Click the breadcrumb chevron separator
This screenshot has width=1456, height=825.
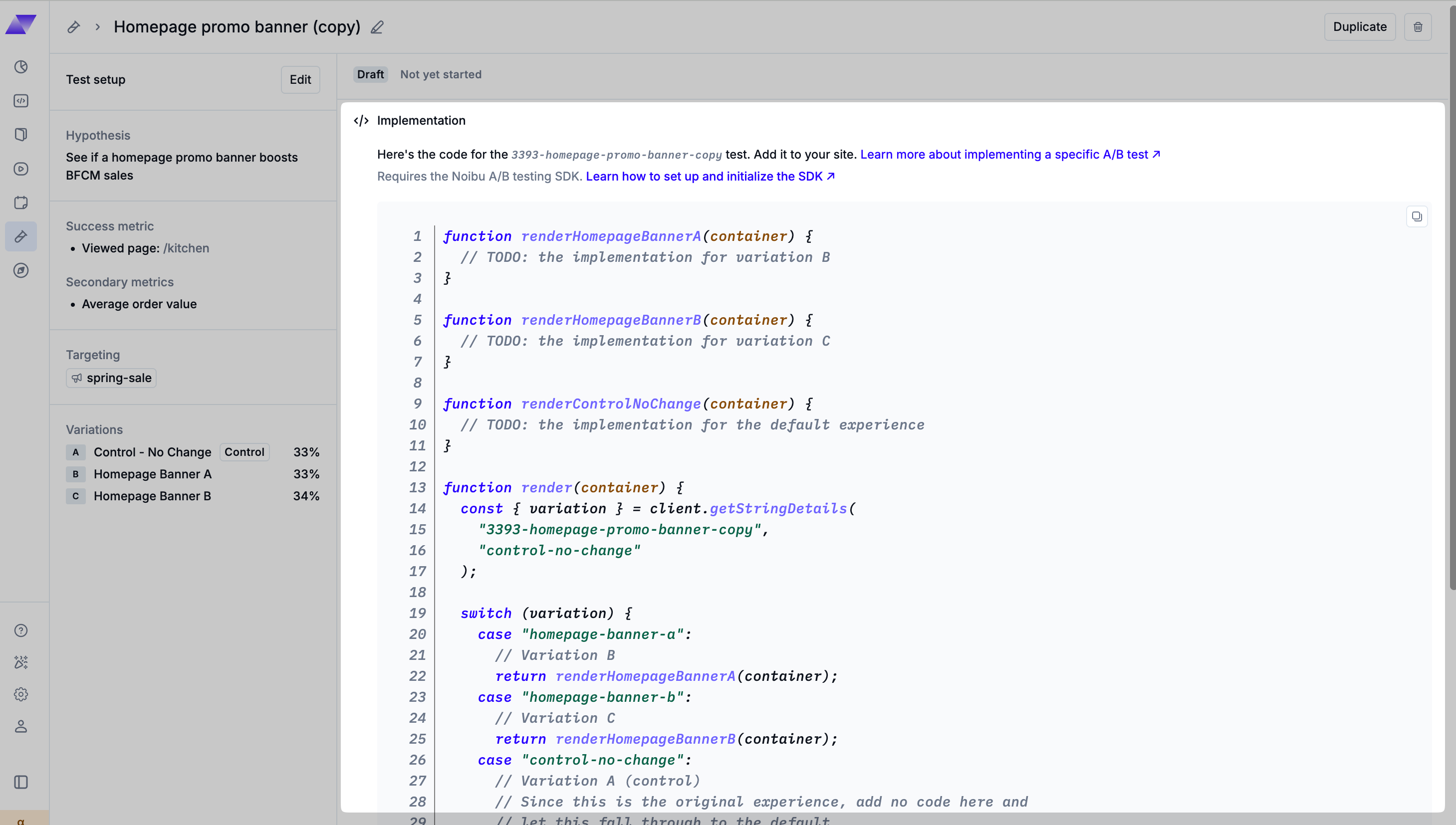97,27
